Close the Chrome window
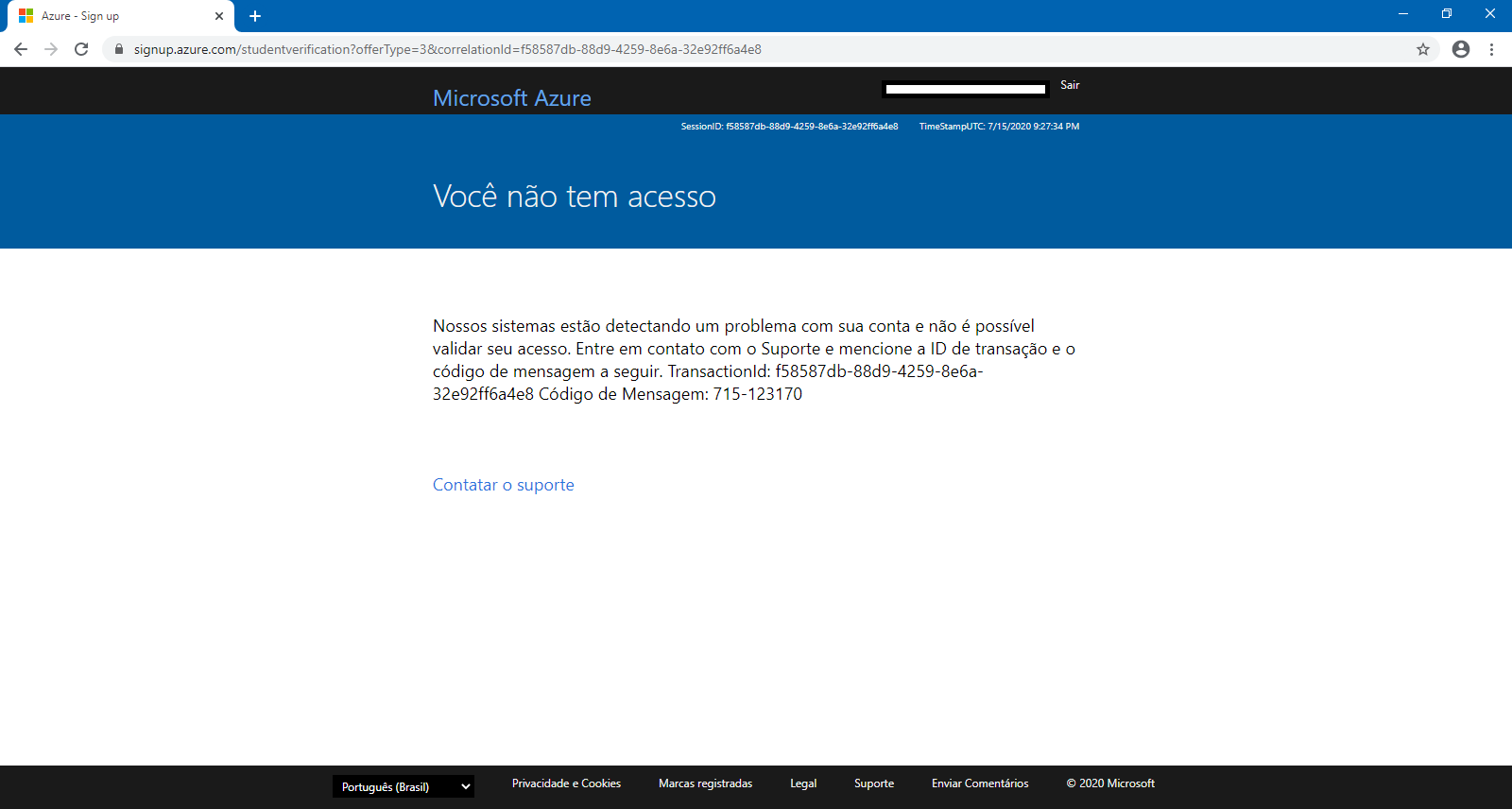The height and width of the screenshot is (809, 1512). (1490, 14)
